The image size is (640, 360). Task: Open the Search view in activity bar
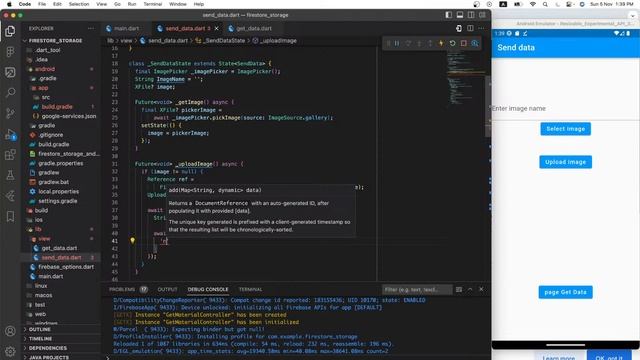[10, 93]
